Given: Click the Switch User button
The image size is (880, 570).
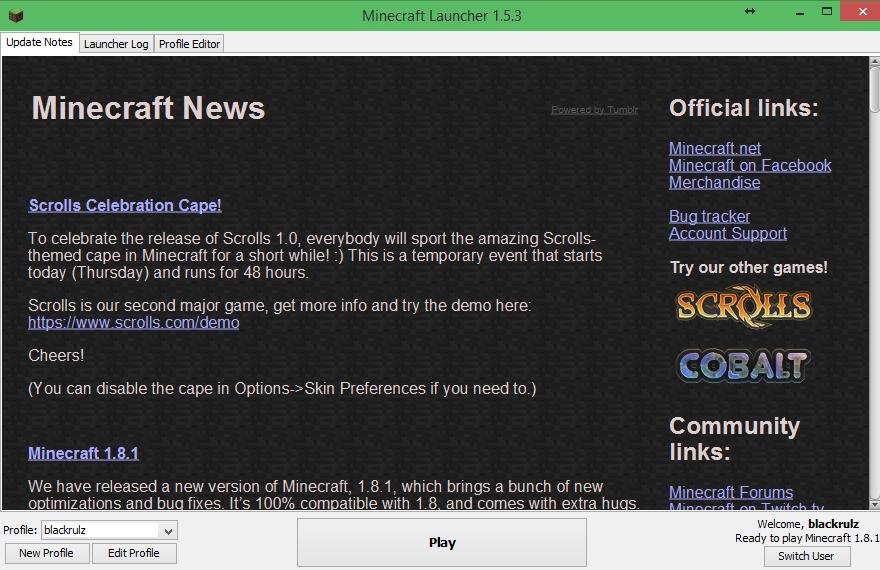Looking at the screenshot, I should coord(806,556).
